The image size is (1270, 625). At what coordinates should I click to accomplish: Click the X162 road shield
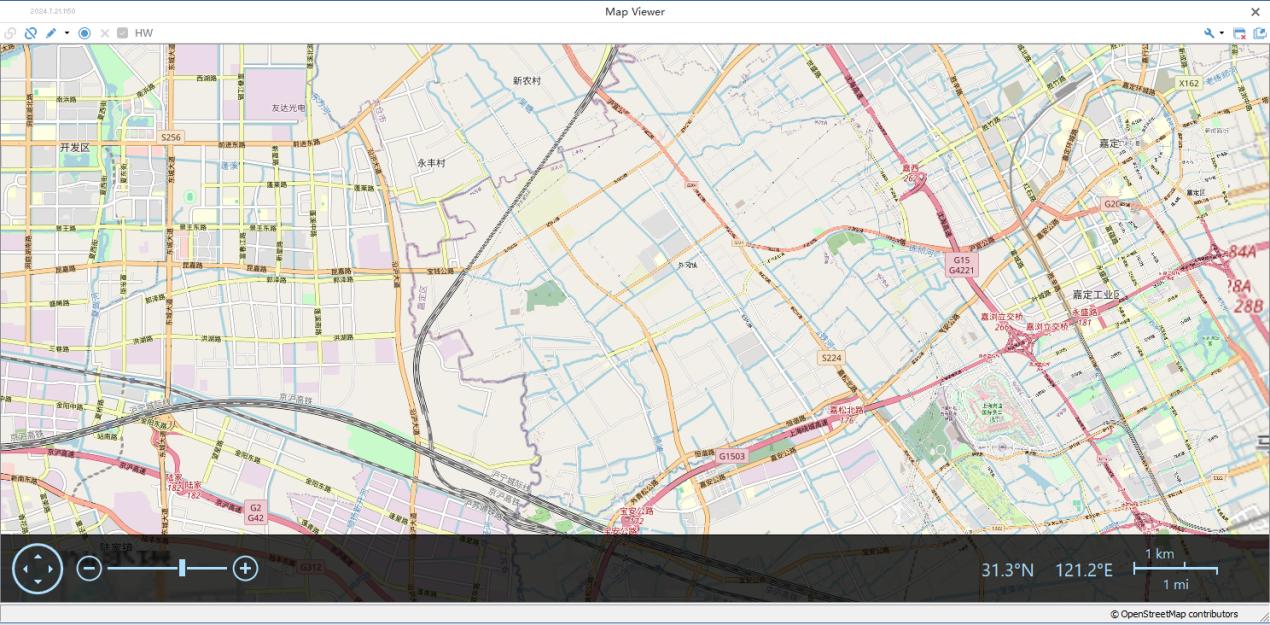[x=1188, y=83]
